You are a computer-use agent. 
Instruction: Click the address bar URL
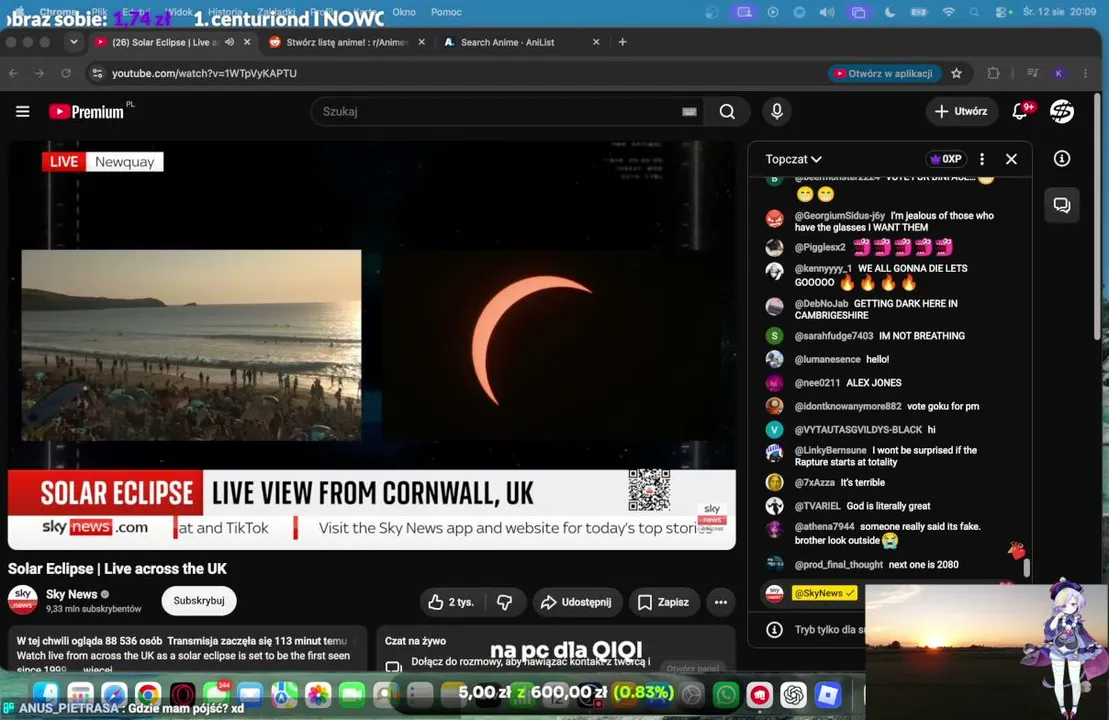click(x=204, y=74)
